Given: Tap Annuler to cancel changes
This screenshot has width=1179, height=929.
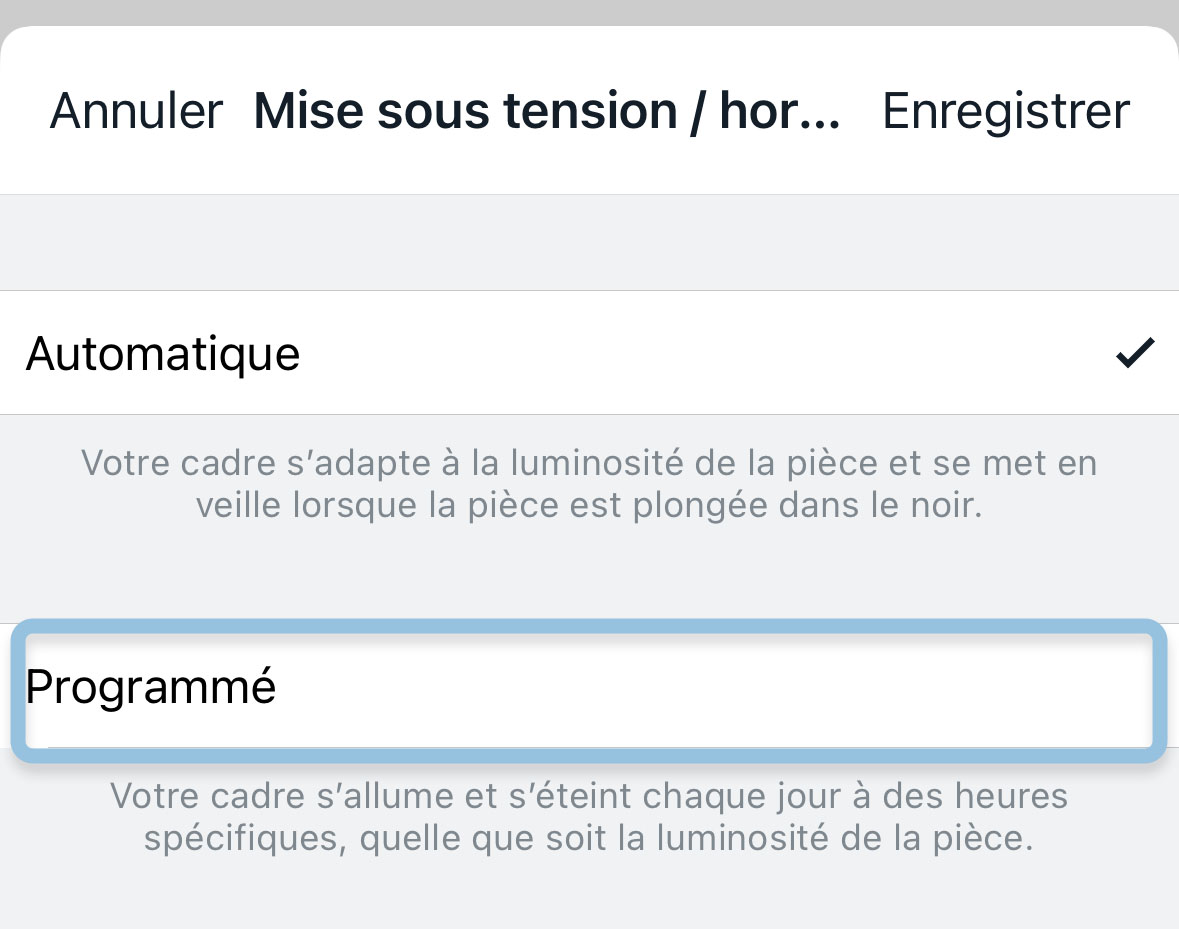Looking at the screenshot, I should (136, 110).
